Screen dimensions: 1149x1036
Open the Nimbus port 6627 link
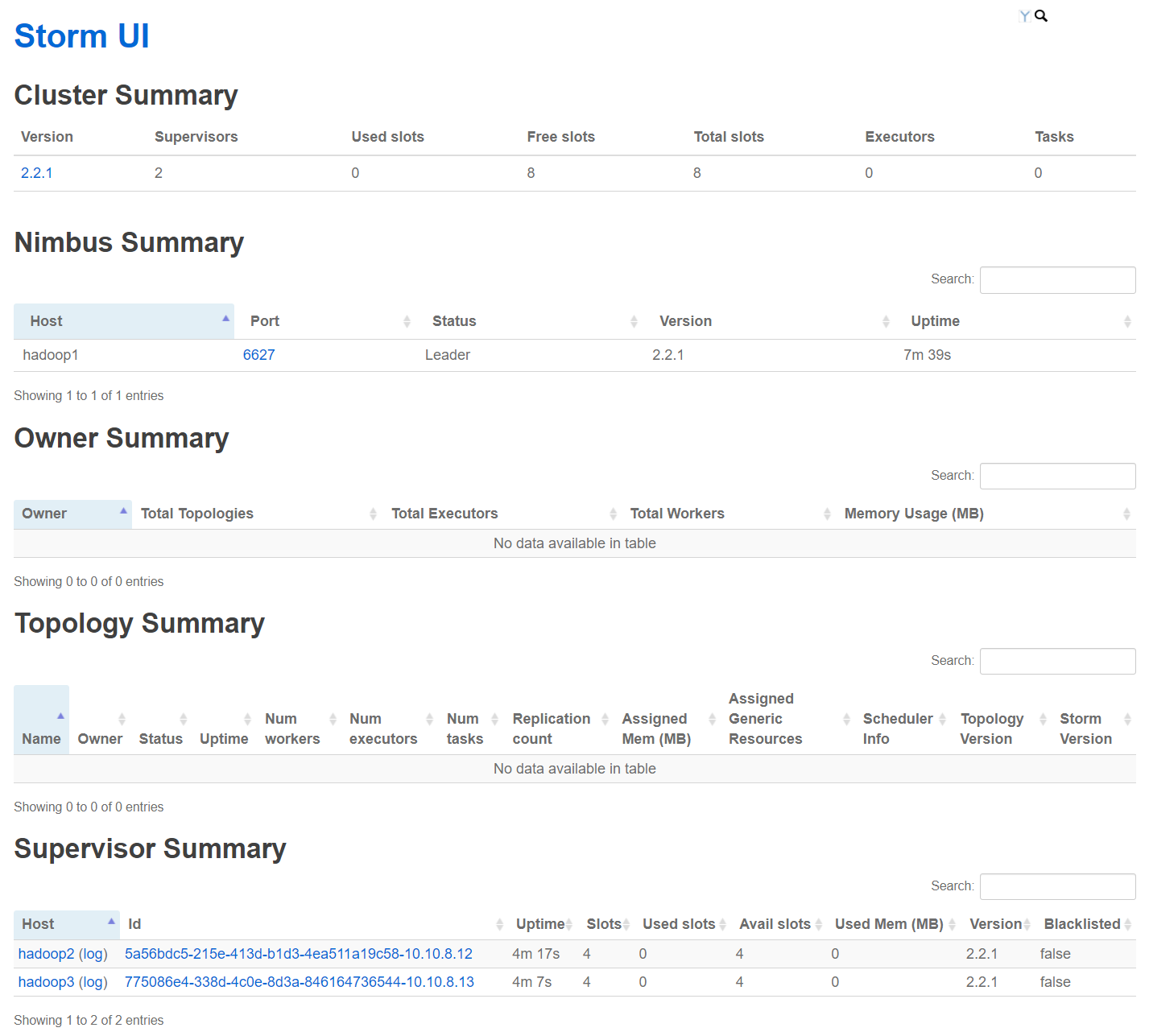(x=258, y=355)
